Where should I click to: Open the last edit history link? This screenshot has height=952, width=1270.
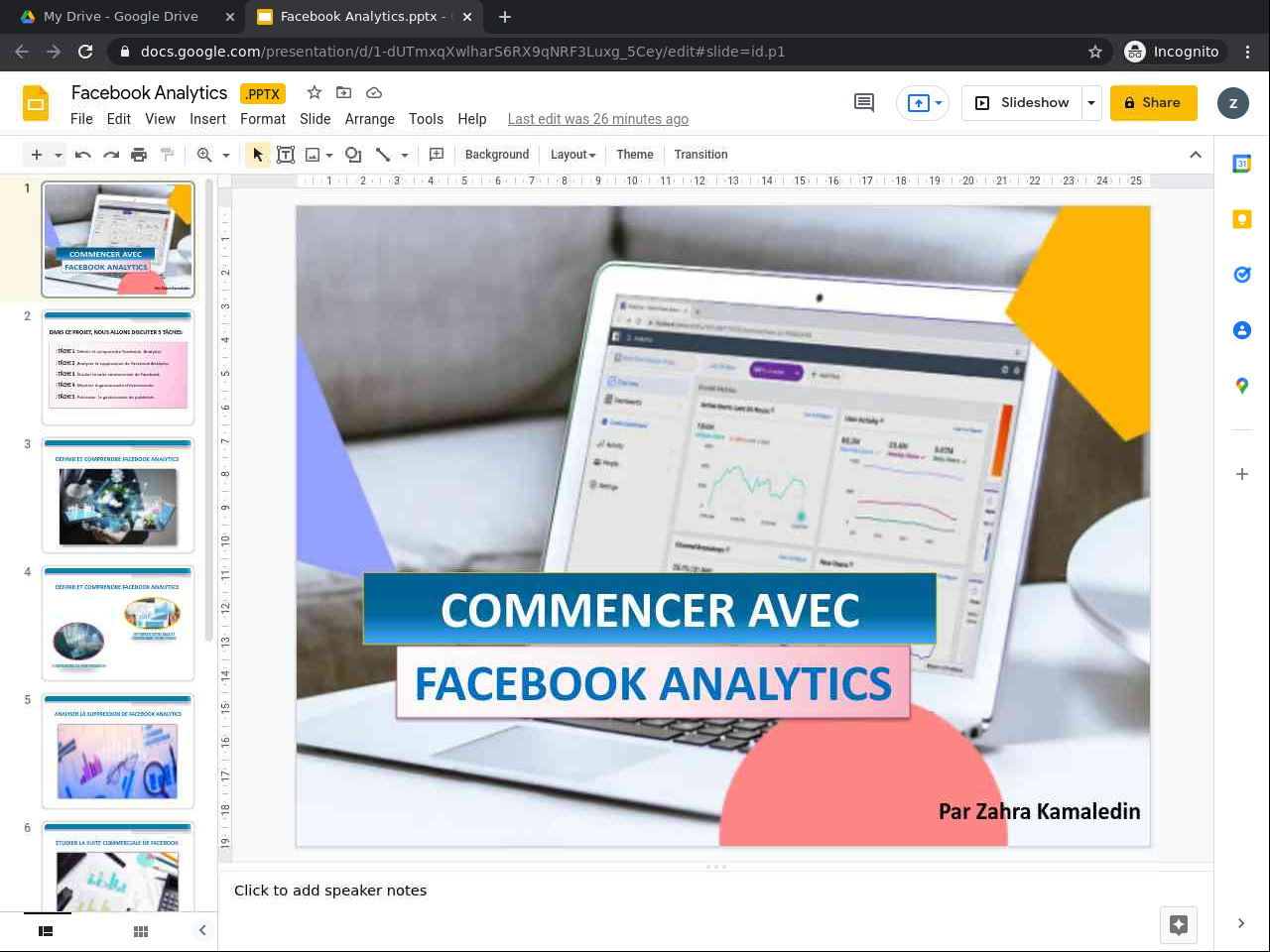click(598, 119)
